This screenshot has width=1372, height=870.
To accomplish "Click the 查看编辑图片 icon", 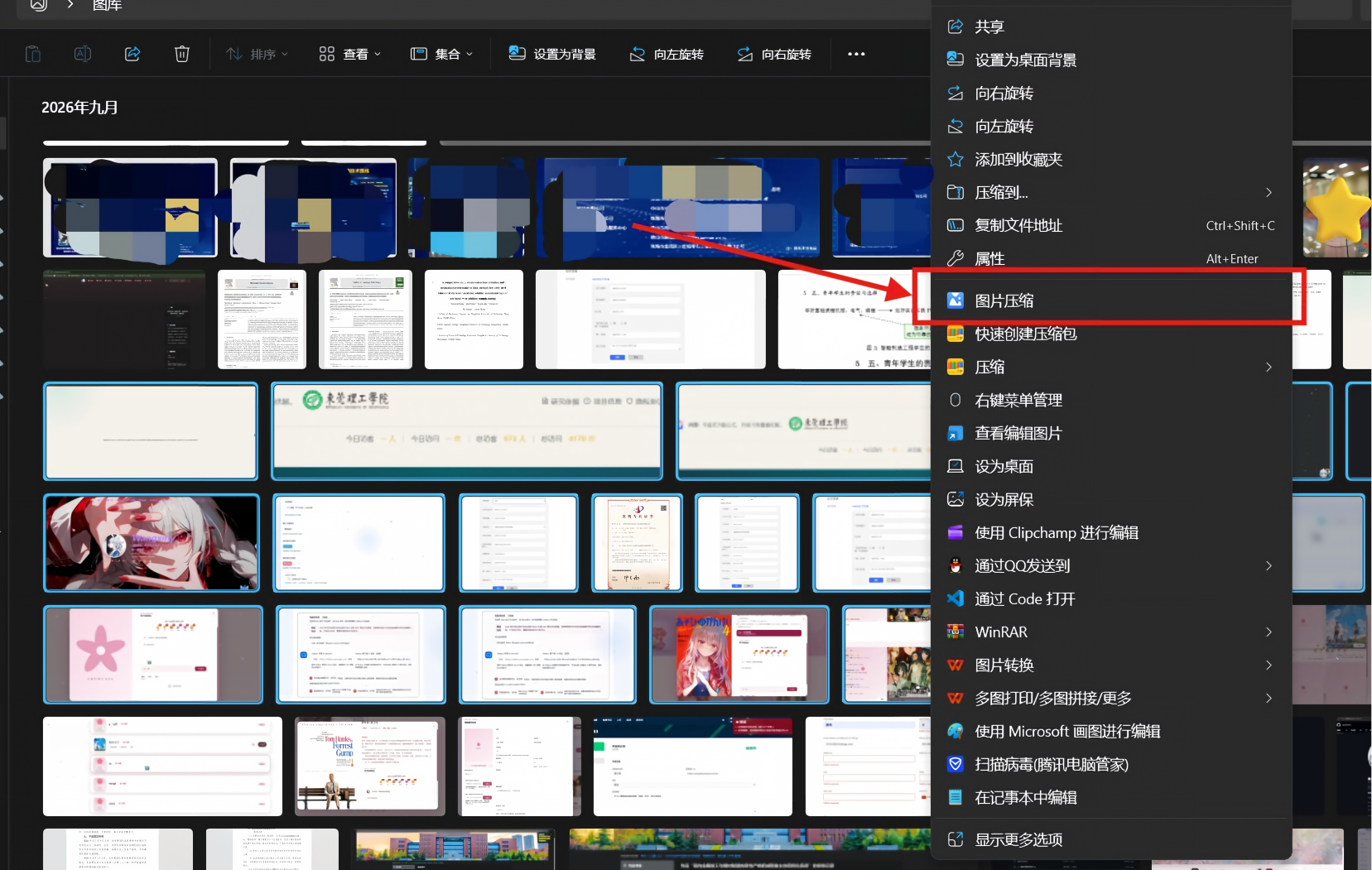I will [x=956, y=433].
